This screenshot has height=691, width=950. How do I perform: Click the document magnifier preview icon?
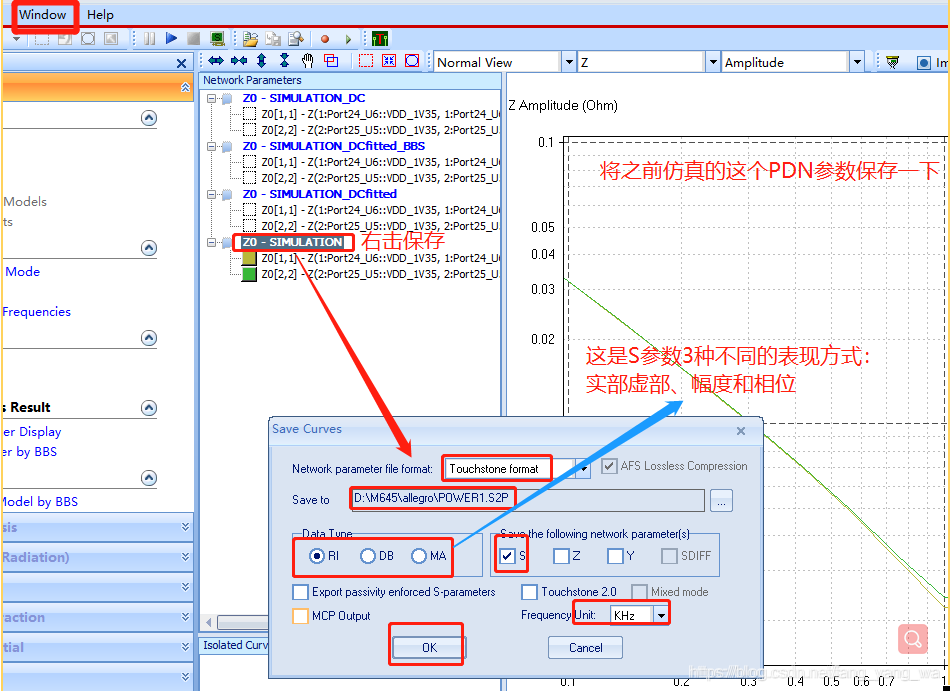pos(296,39)
